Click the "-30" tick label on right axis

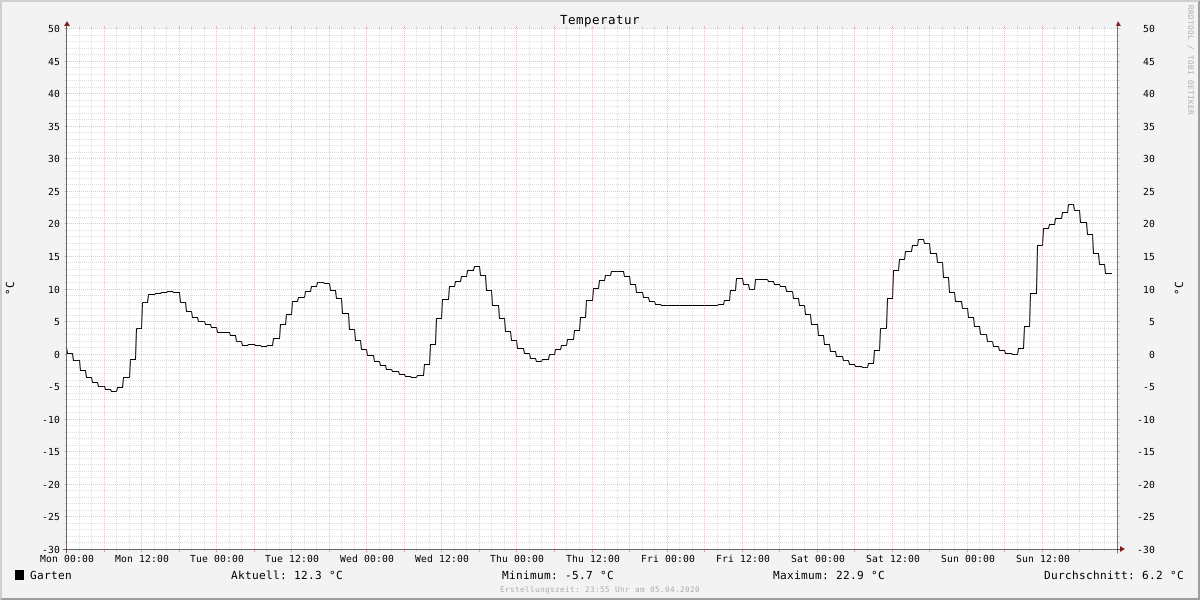[1146, 549]
